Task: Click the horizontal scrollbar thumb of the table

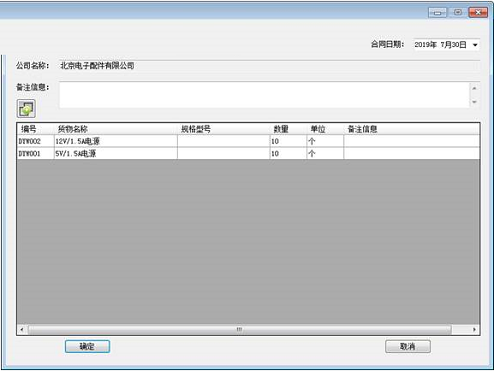Action: (240, 330)
